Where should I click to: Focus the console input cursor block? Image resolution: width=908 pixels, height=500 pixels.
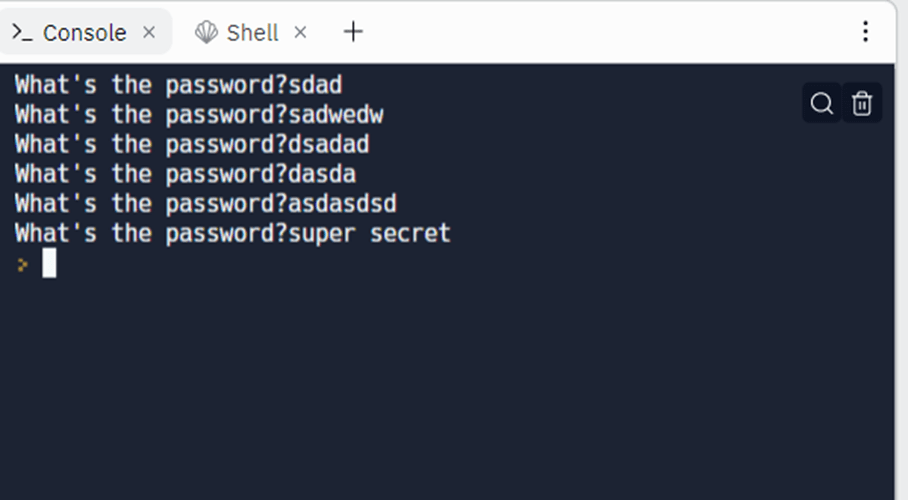point(49,264)
